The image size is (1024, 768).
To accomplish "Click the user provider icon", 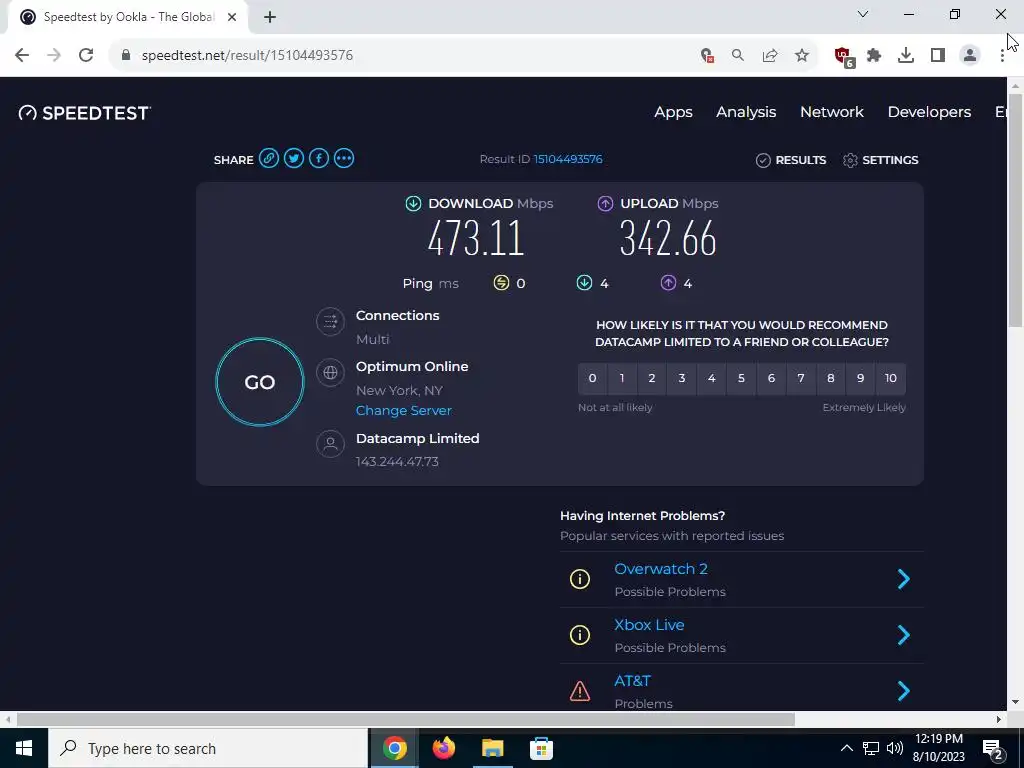I will coord(330,444).
